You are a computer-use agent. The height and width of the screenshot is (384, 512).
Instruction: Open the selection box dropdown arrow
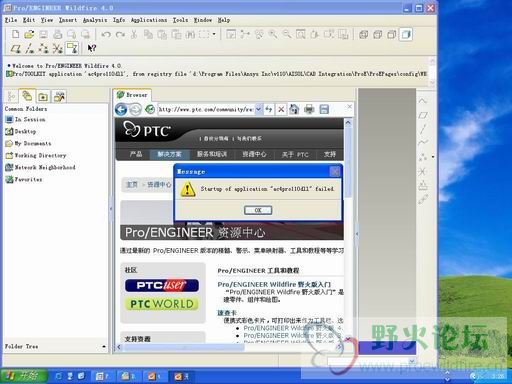tap(214, 34)
